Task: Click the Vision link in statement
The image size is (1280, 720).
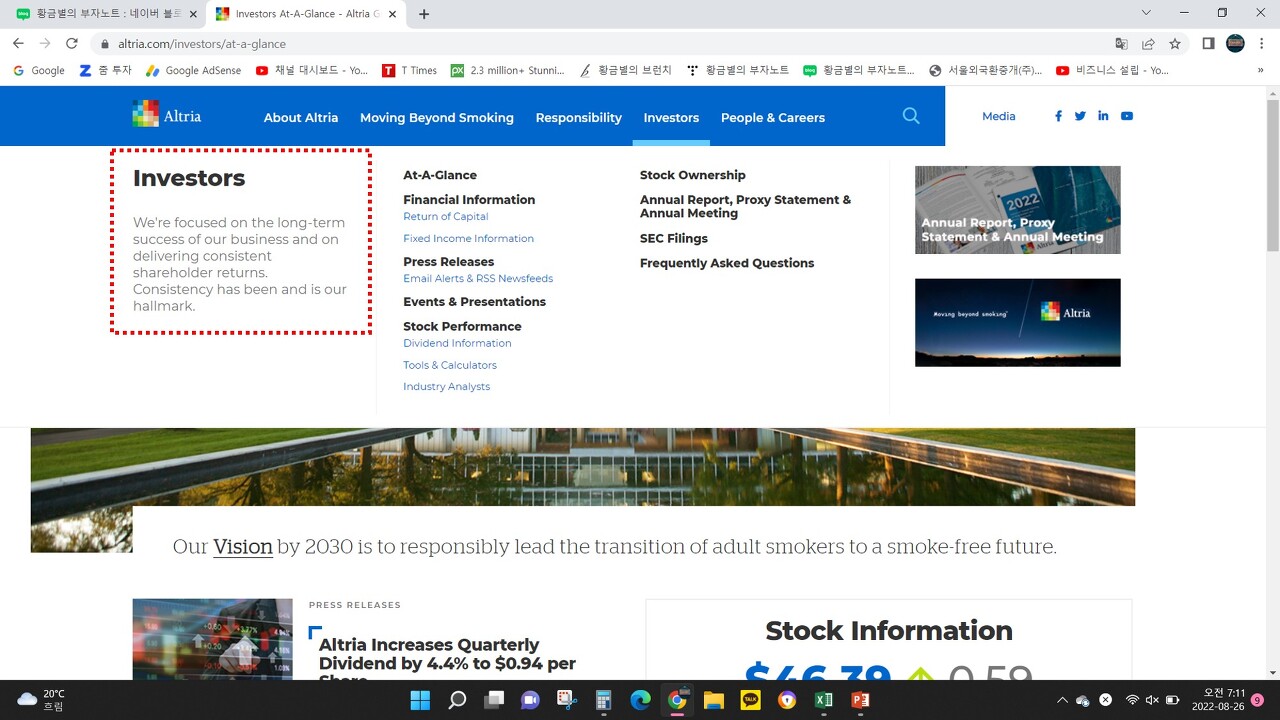Action: point(243,547)
